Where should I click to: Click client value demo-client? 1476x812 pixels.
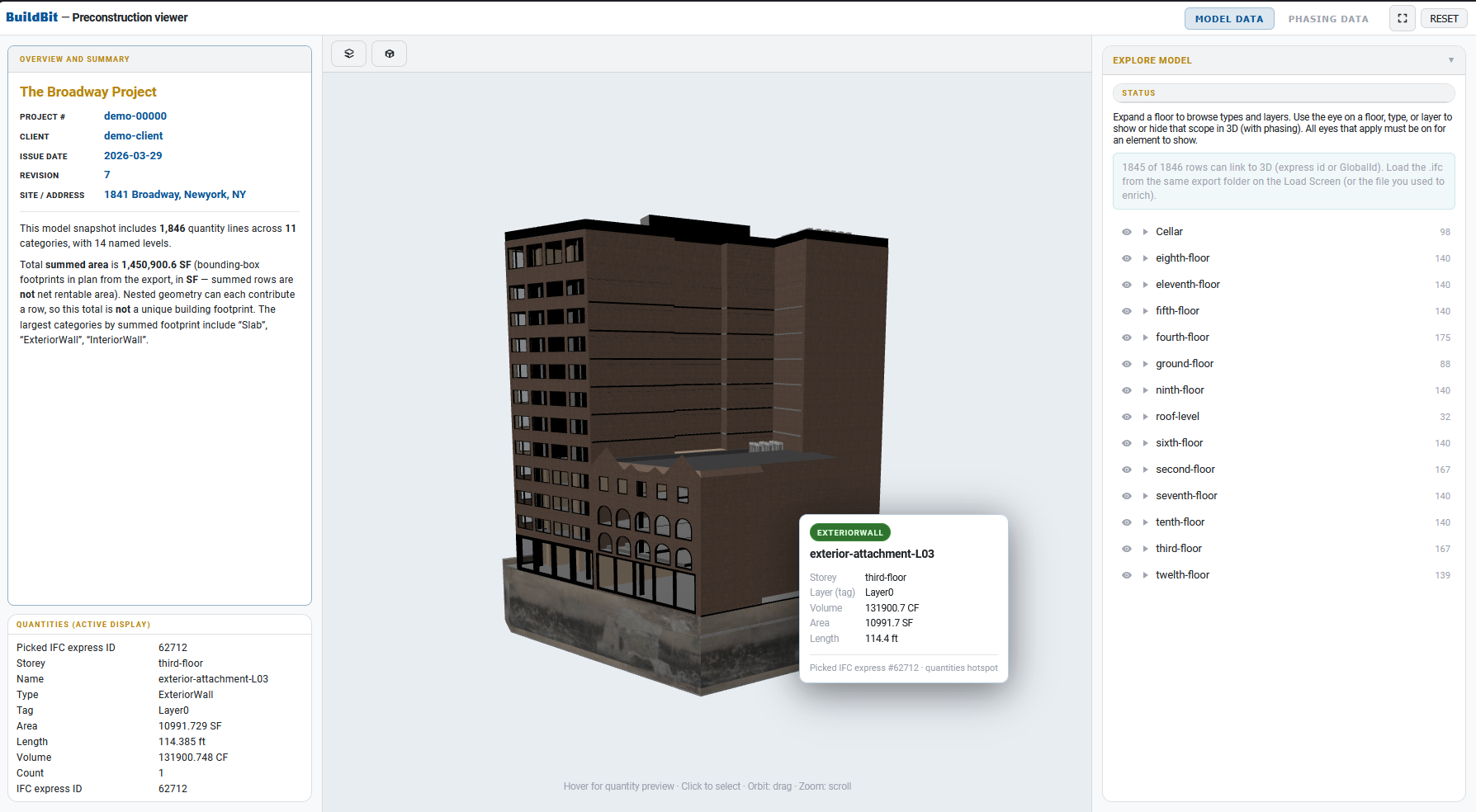(x=134, y=136)
